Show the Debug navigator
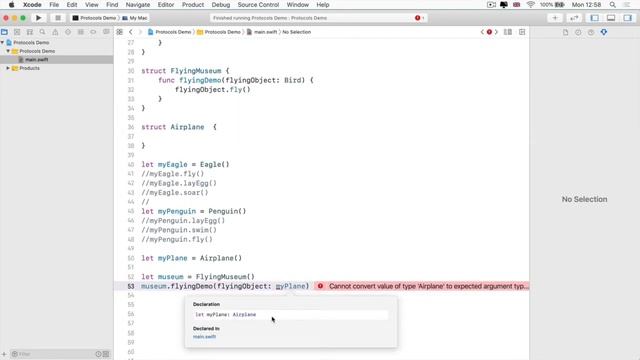The width and height of the screenshot is (640, 360). [80, 32]
